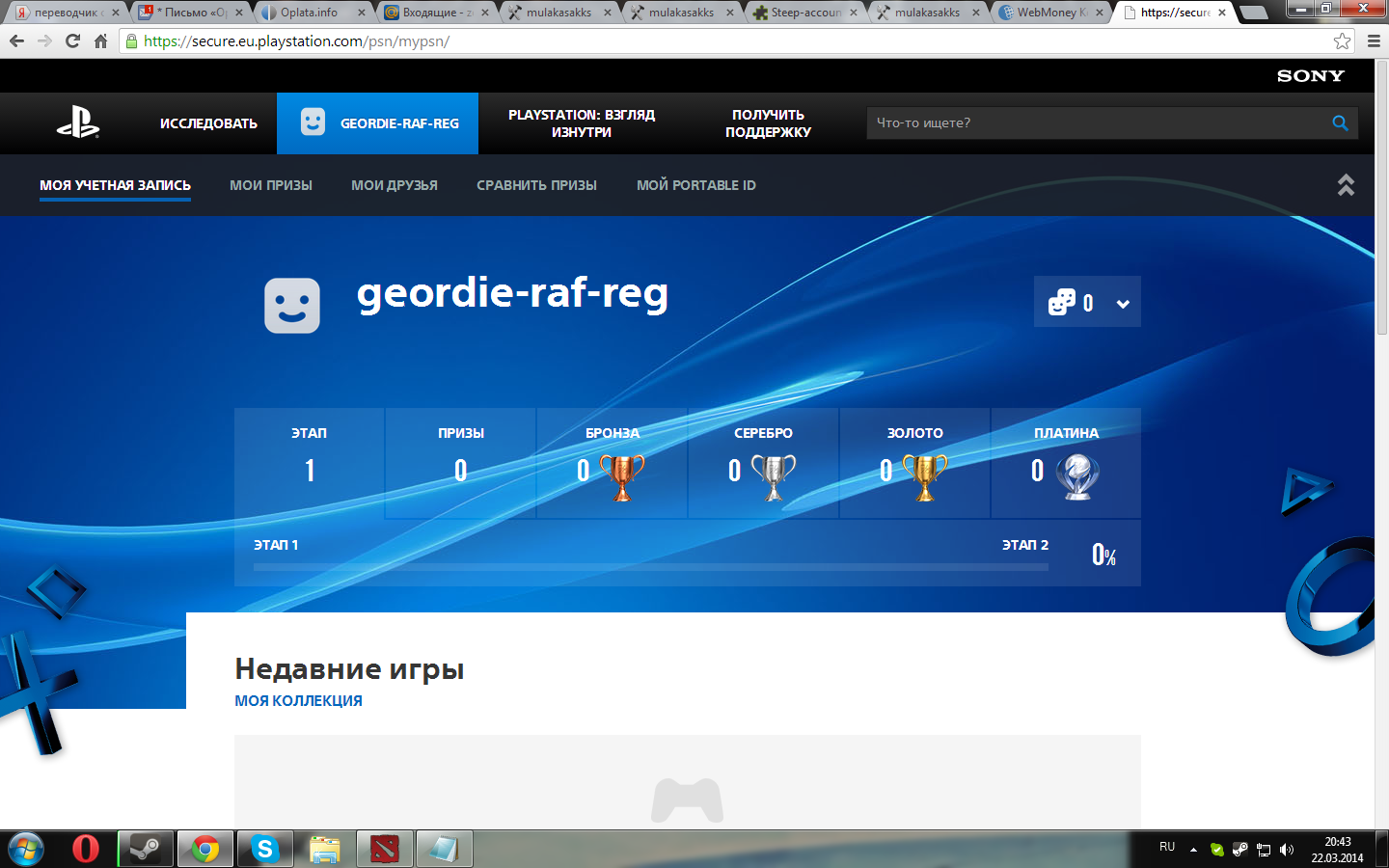Click the browser forward arrow

click(44, 41)
